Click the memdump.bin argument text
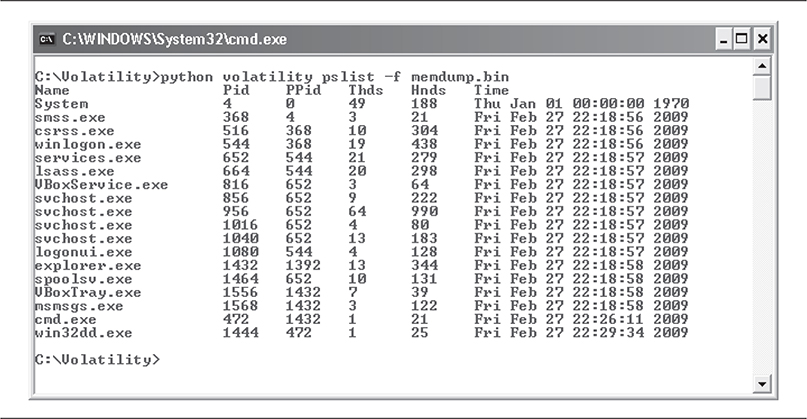The image size is (807, 419). tap(460, 77)
